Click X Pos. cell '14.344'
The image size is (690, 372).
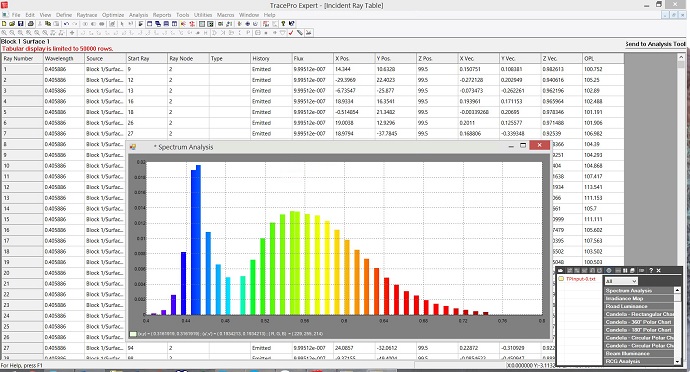354,69
